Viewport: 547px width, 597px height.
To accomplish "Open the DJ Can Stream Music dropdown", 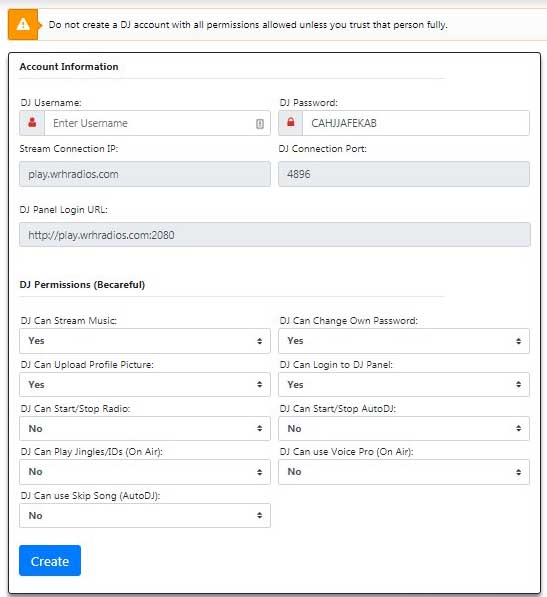I will pos(145,341).
